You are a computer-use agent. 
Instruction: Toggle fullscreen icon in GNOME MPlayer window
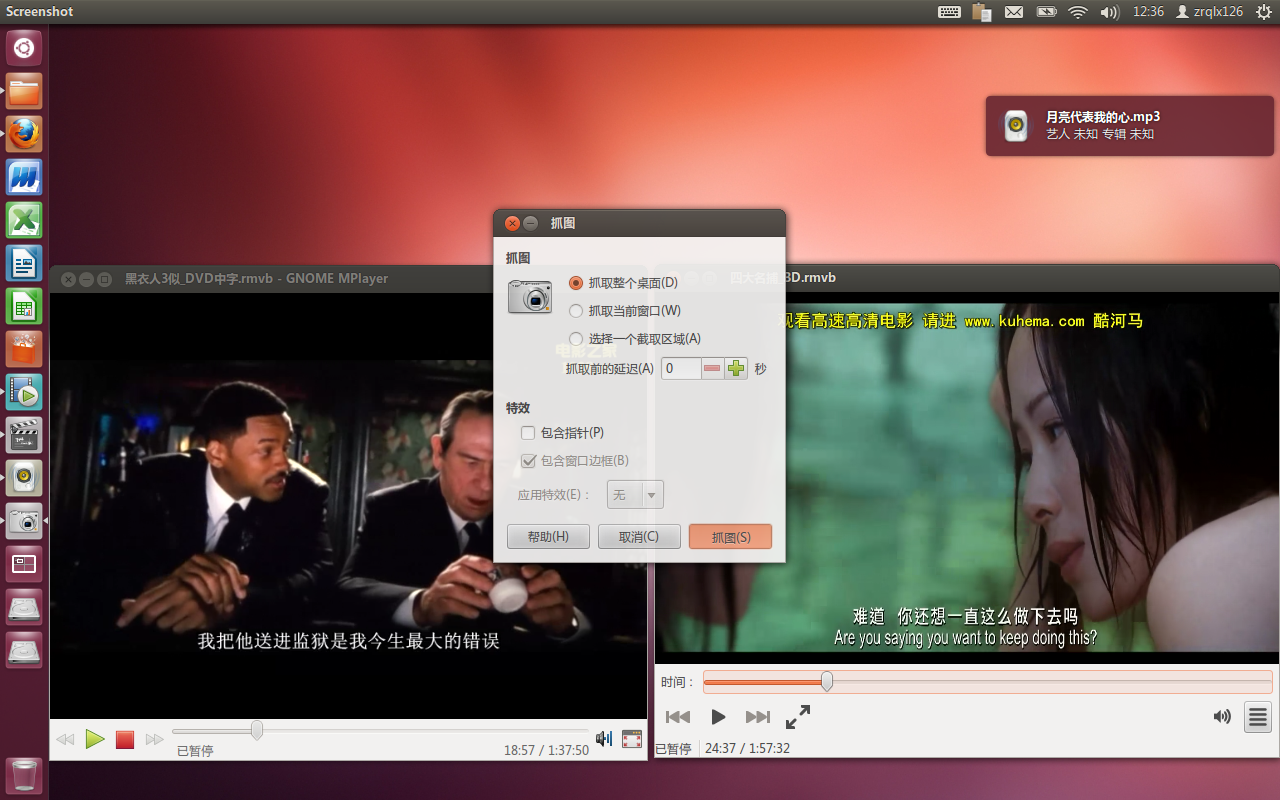click(x=632, y=739)
